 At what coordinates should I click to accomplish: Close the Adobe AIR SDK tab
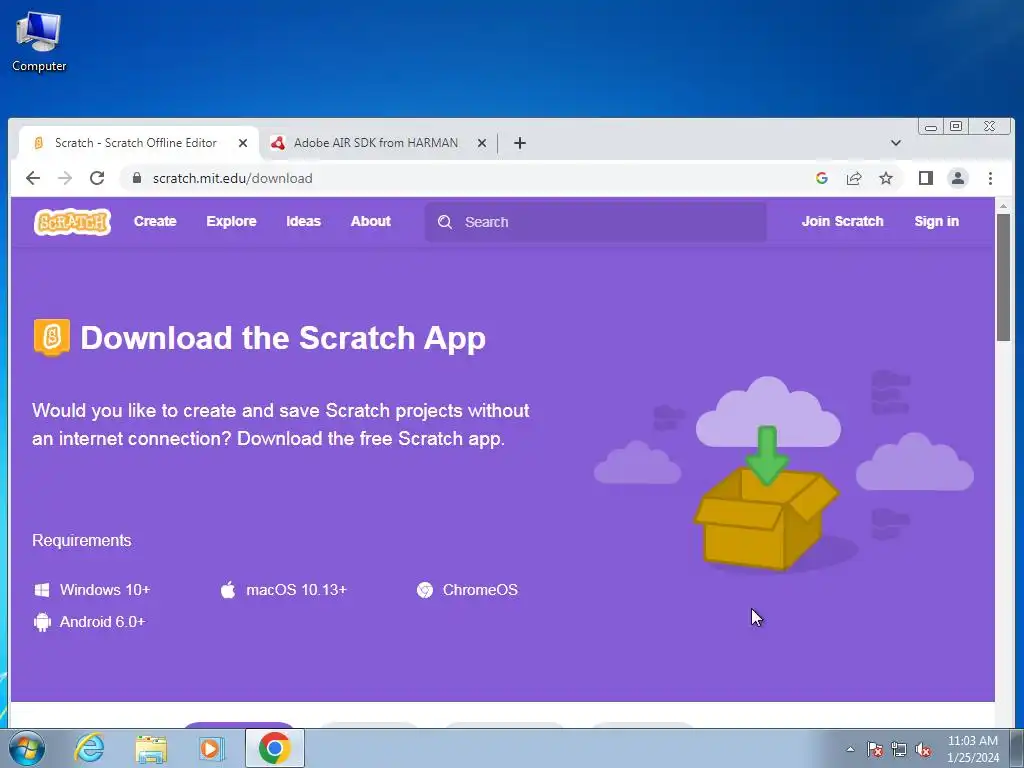pyautogui.click(x=482, y=143)
